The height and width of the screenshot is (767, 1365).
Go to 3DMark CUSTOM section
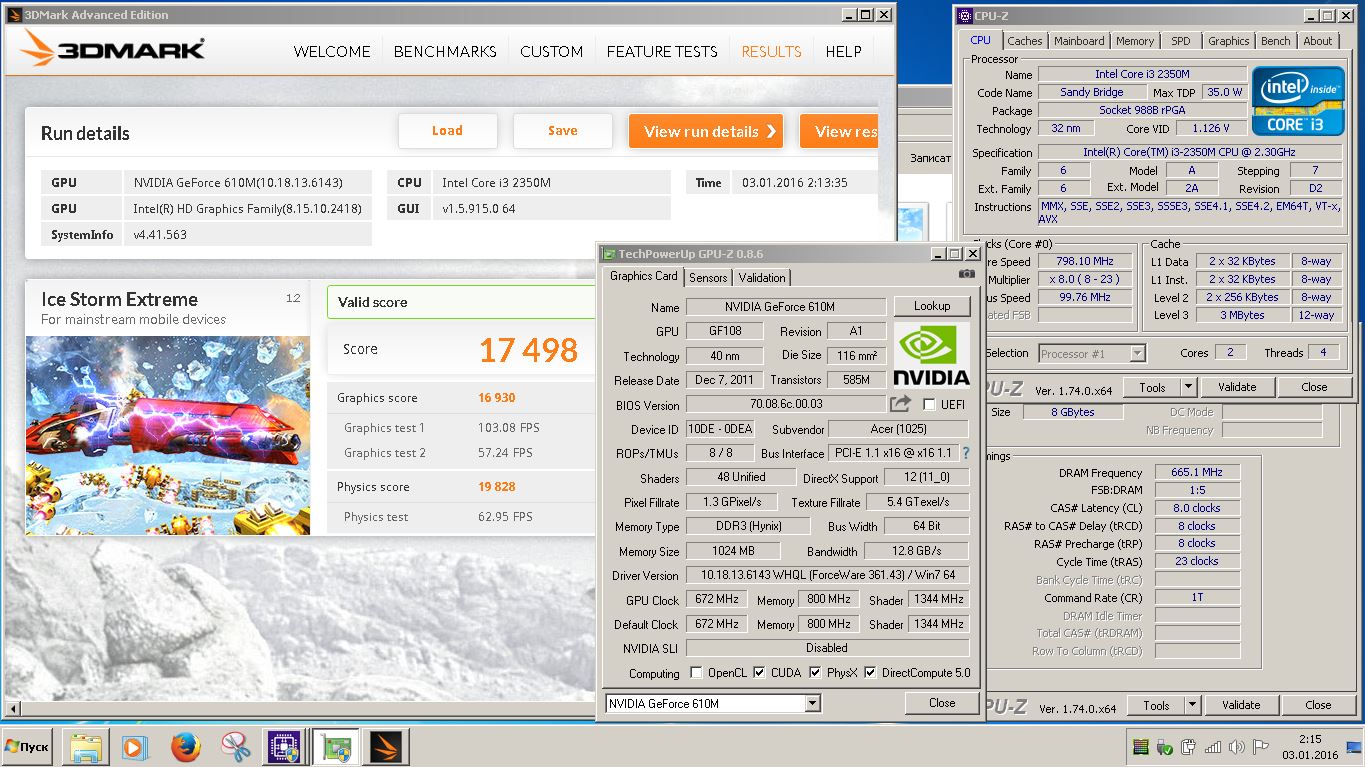552,52
